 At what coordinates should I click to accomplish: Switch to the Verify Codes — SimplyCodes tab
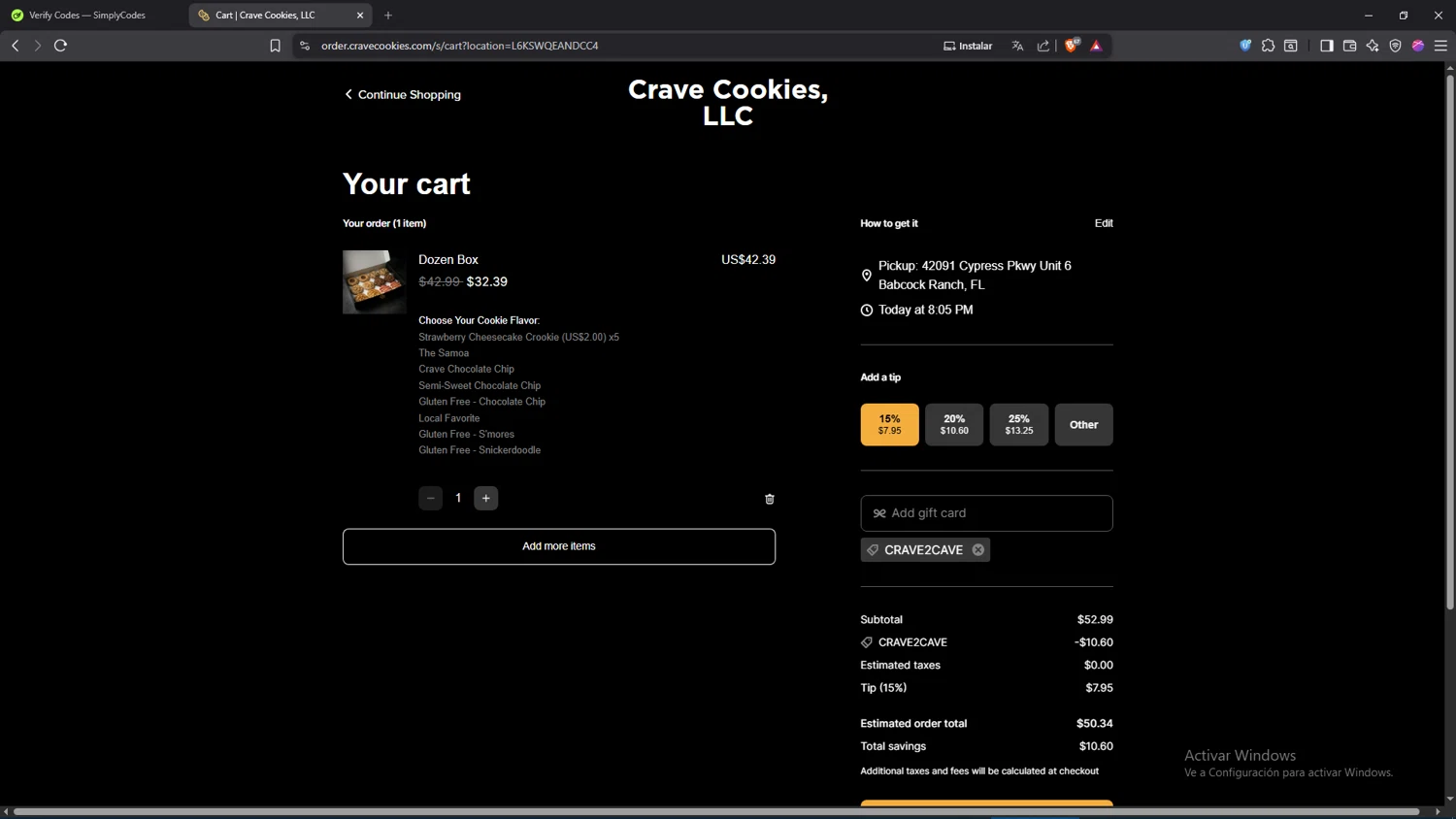point(87,16)
